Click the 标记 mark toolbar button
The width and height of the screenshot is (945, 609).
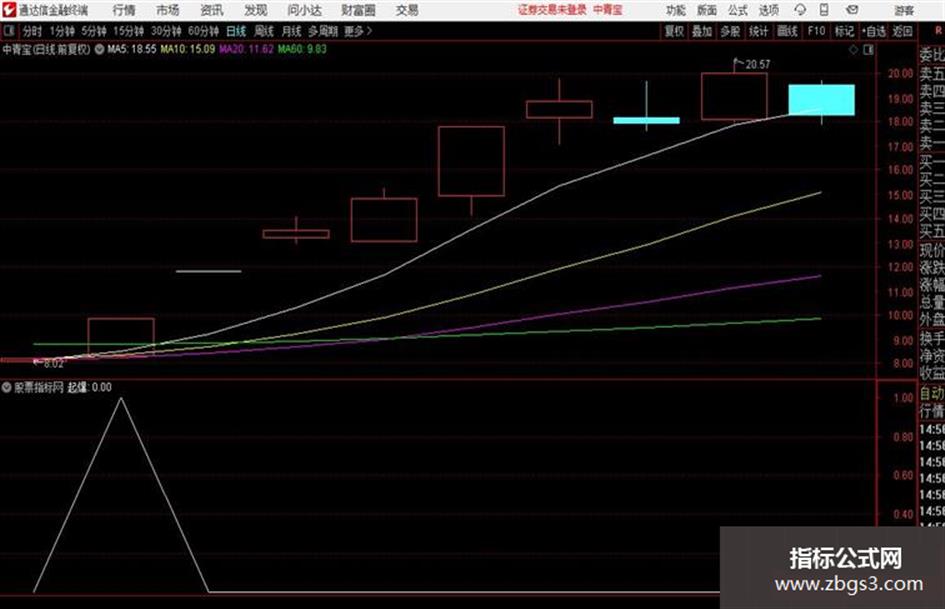844,31
